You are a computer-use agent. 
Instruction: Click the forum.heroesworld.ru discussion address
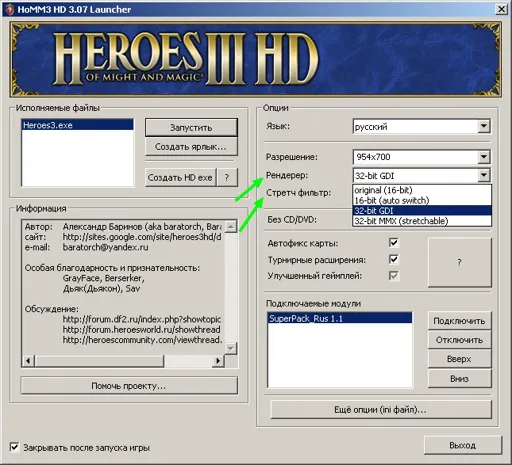tap(142, 330)
